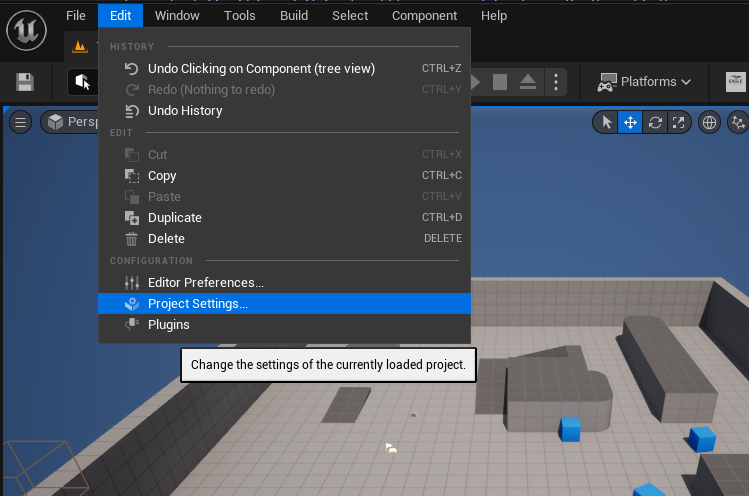Save the current level with floppy disk icon

click(25, 82)
